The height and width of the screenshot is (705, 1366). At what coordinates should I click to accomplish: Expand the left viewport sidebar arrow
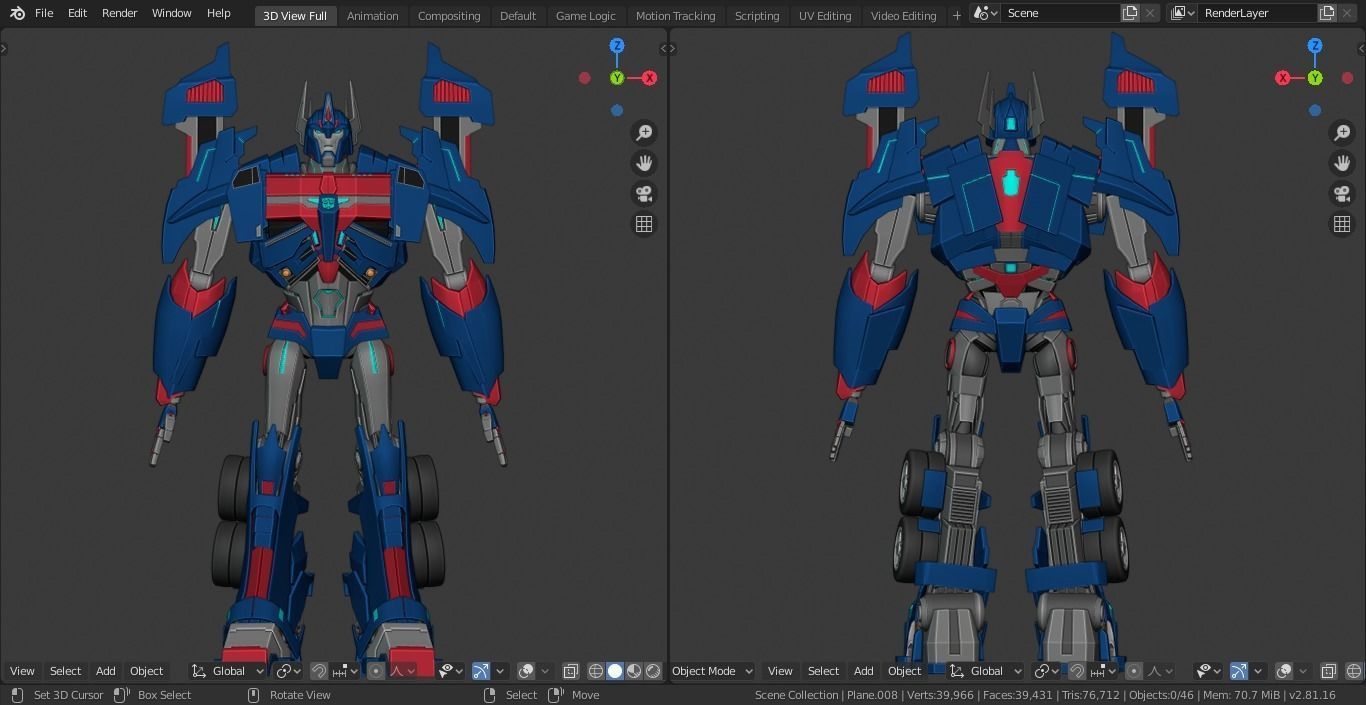coord(662,48)
